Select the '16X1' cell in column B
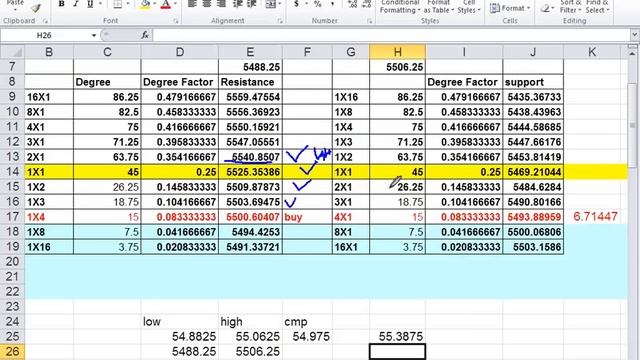The width and height of the screenshot is (640, 360). pos(49,97)
